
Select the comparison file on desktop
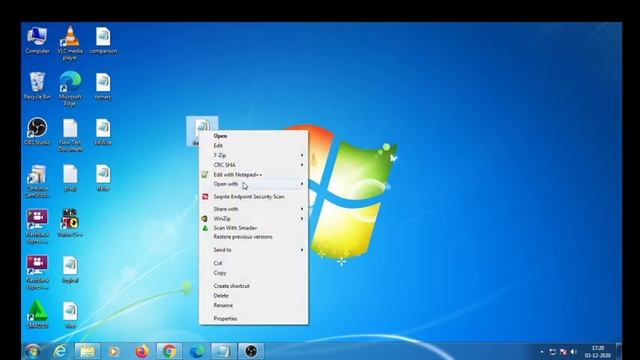point(103,40)
